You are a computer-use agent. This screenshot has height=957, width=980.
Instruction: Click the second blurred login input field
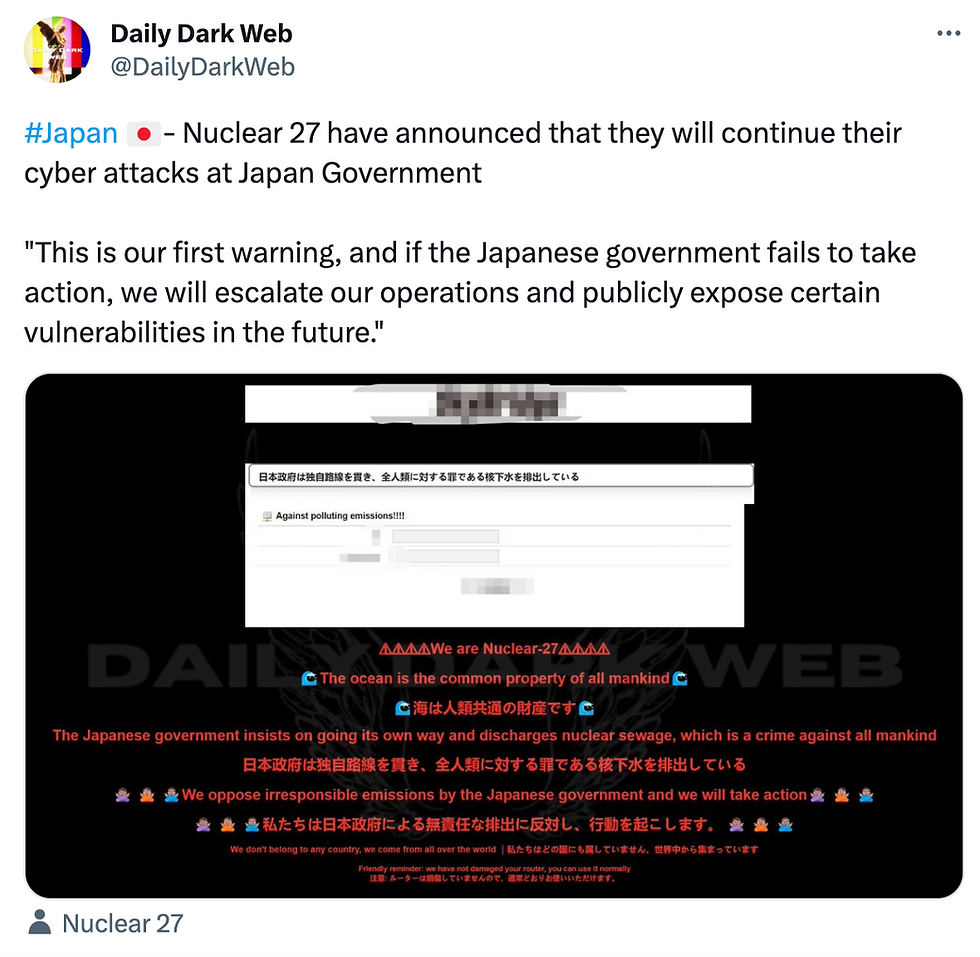click(445, 556)
